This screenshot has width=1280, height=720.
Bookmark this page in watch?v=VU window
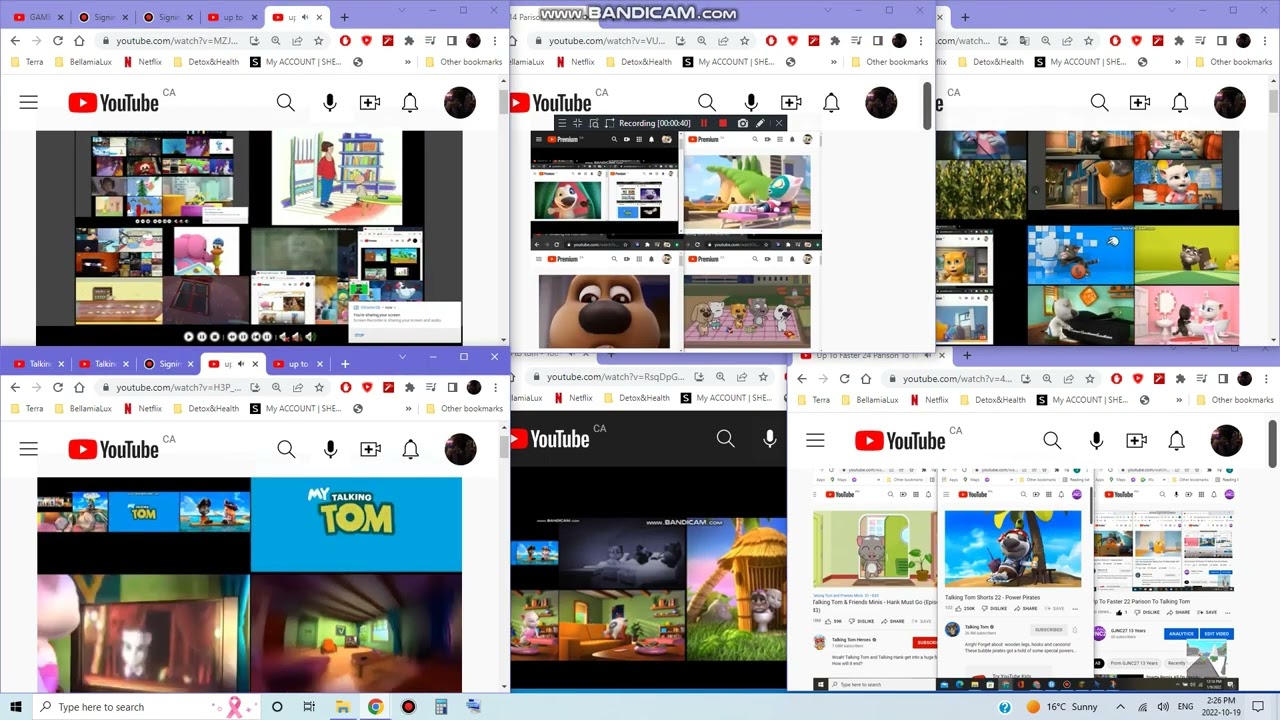click(x=745, y=41)
